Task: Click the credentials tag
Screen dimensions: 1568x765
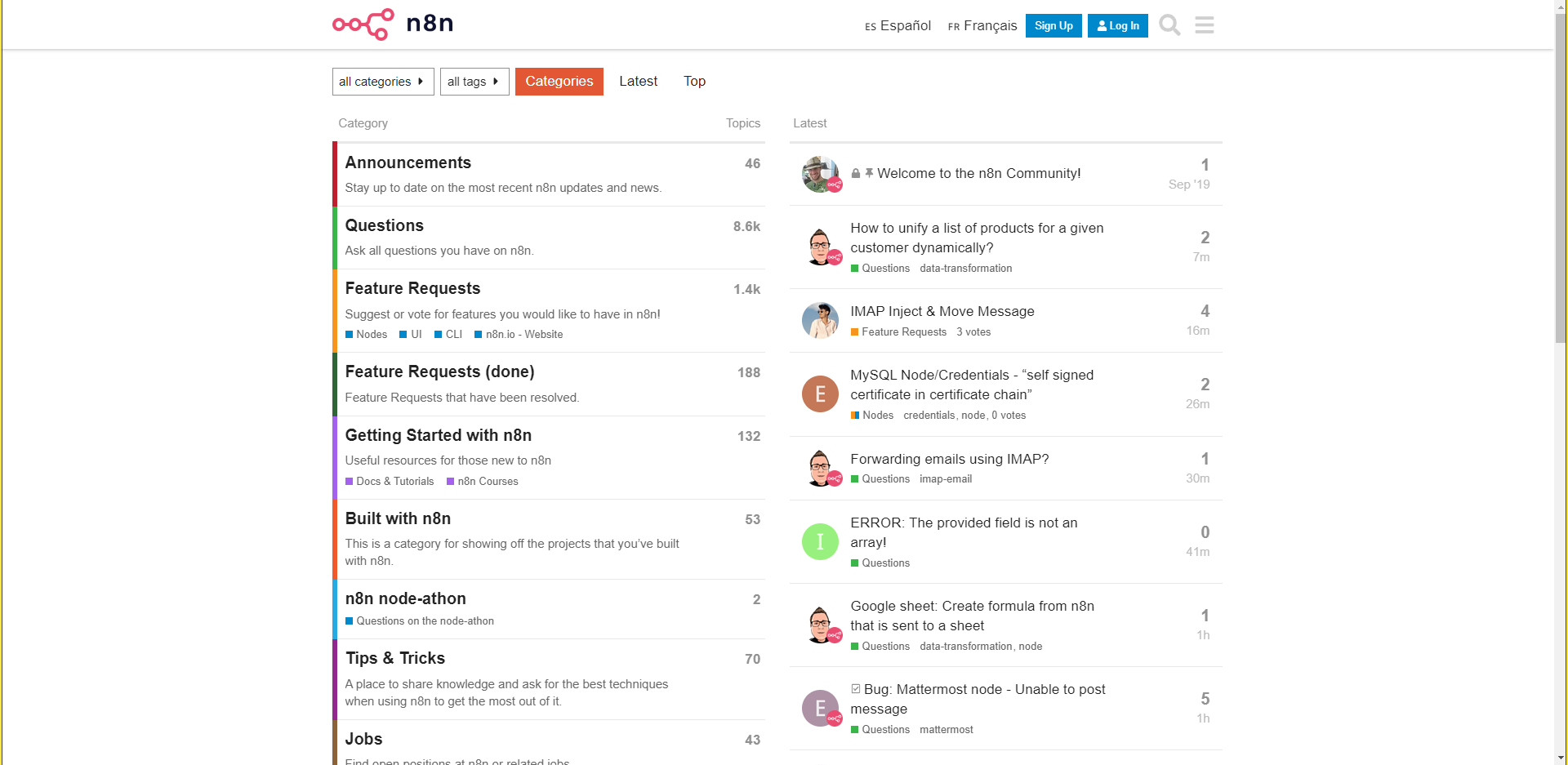Action: click(929, 416)
